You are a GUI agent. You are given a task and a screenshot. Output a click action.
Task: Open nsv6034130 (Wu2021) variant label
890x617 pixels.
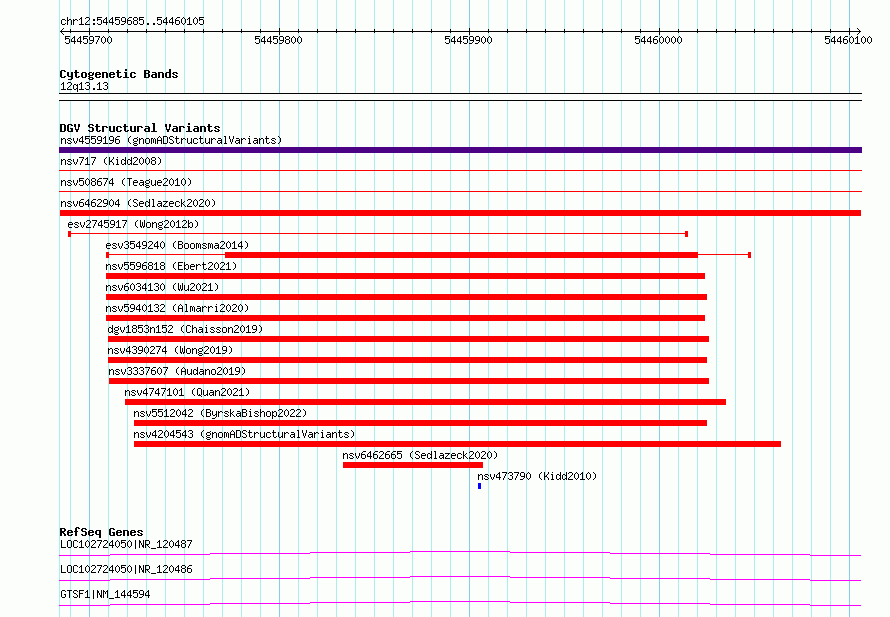(x=162, y=287)
